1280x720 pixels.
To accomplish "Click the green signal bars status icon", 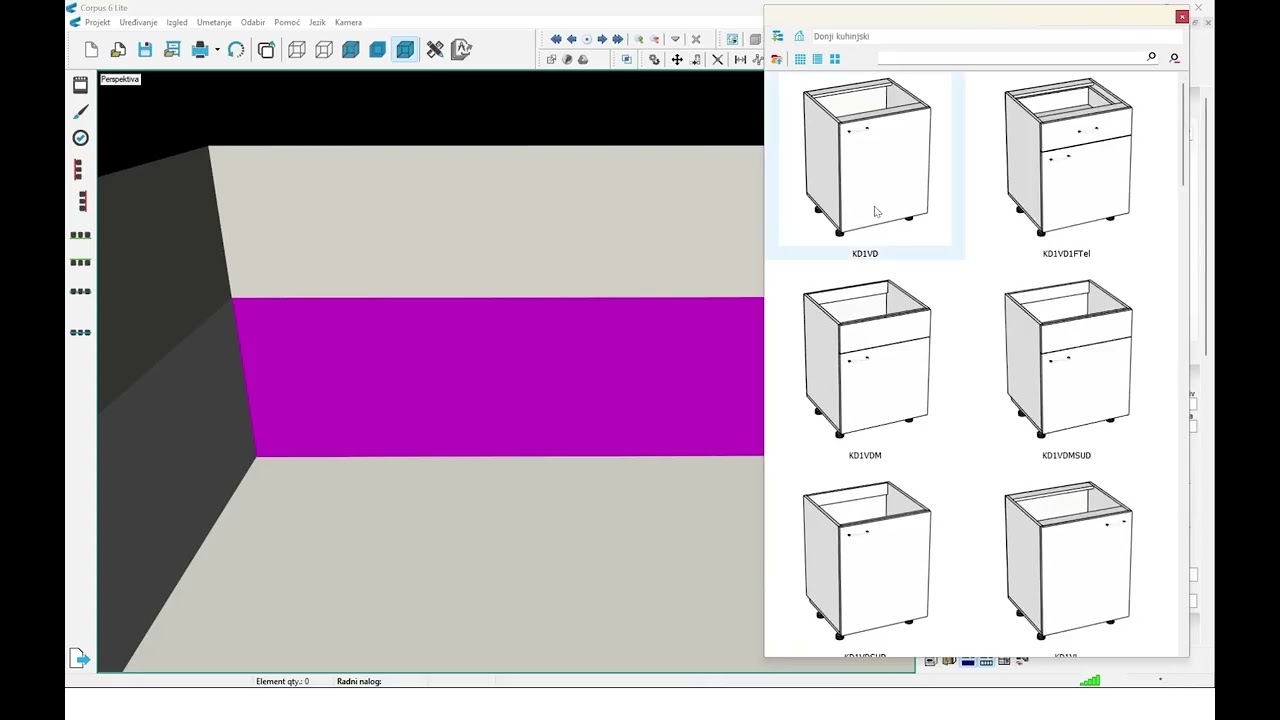I will click(x=1090, y=681).
